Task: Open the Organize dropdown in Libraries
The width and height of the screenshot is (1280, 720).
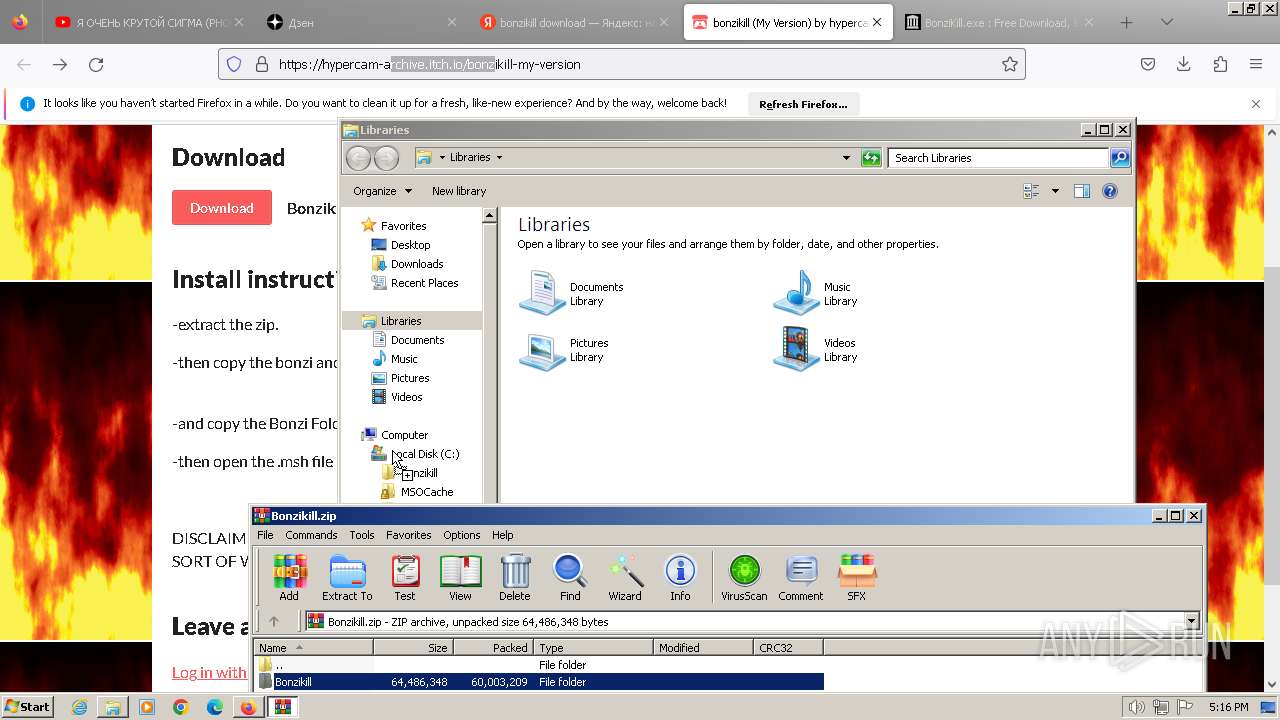Action: (x=382, y=191)
